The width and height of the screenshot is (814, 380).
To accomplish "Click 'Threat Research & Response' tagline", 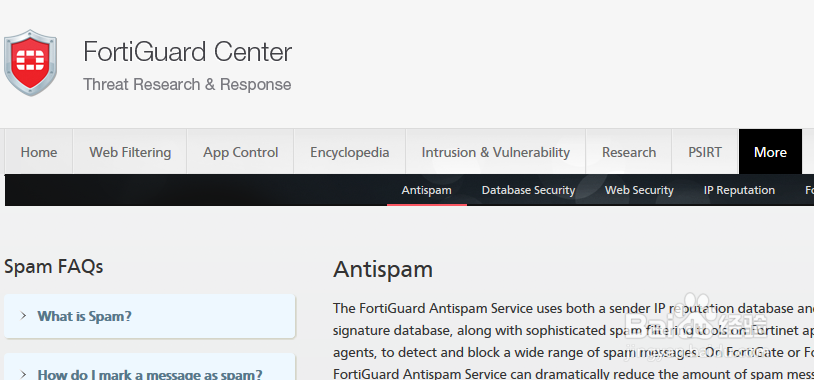I will (x=187, y=84).
